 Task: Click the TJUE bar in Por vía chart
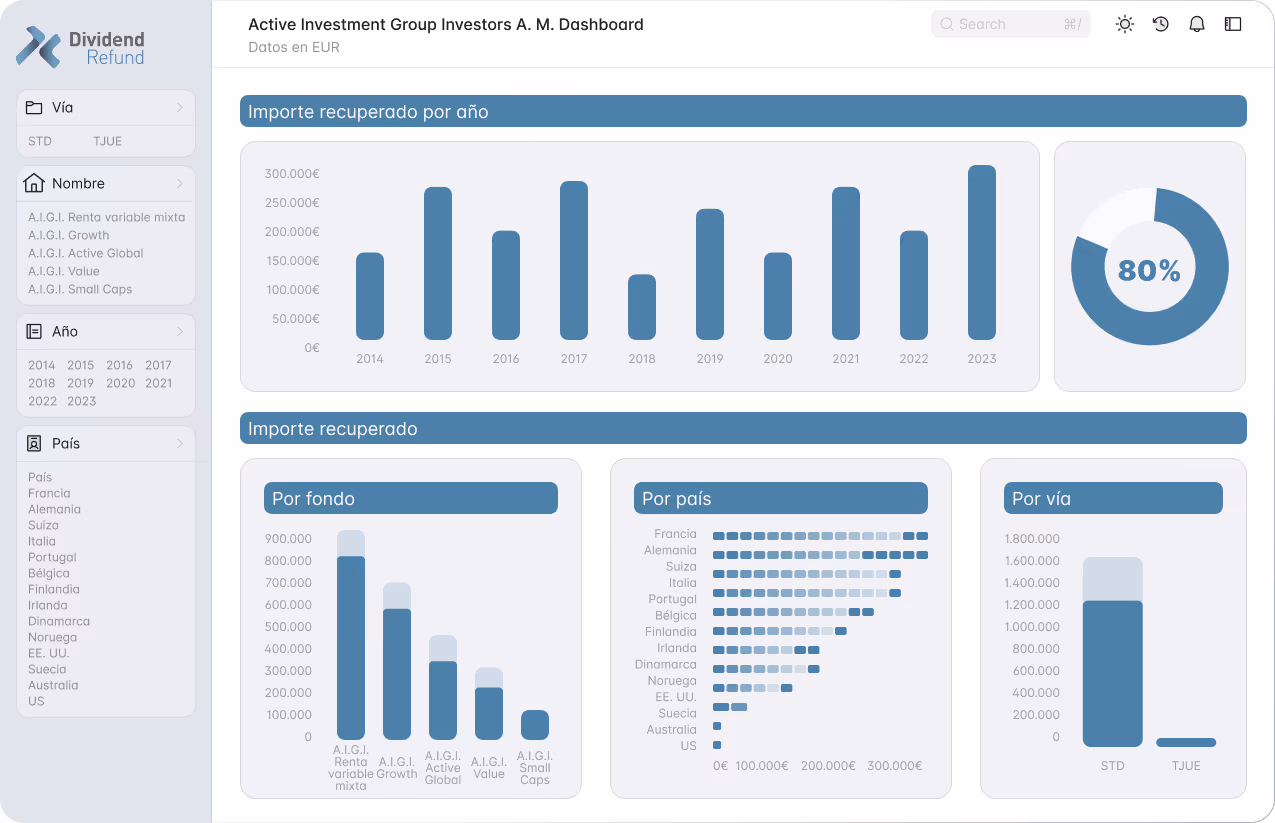pyautogui.click(x=1186, y=742)
